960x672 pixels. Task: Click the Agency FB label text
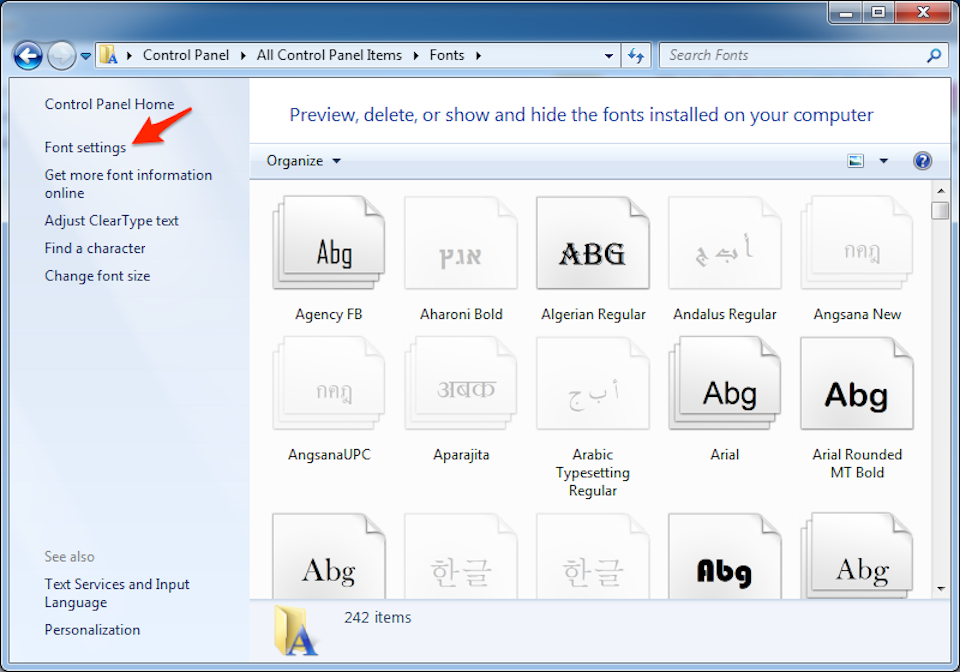click(x=329, y=315)
